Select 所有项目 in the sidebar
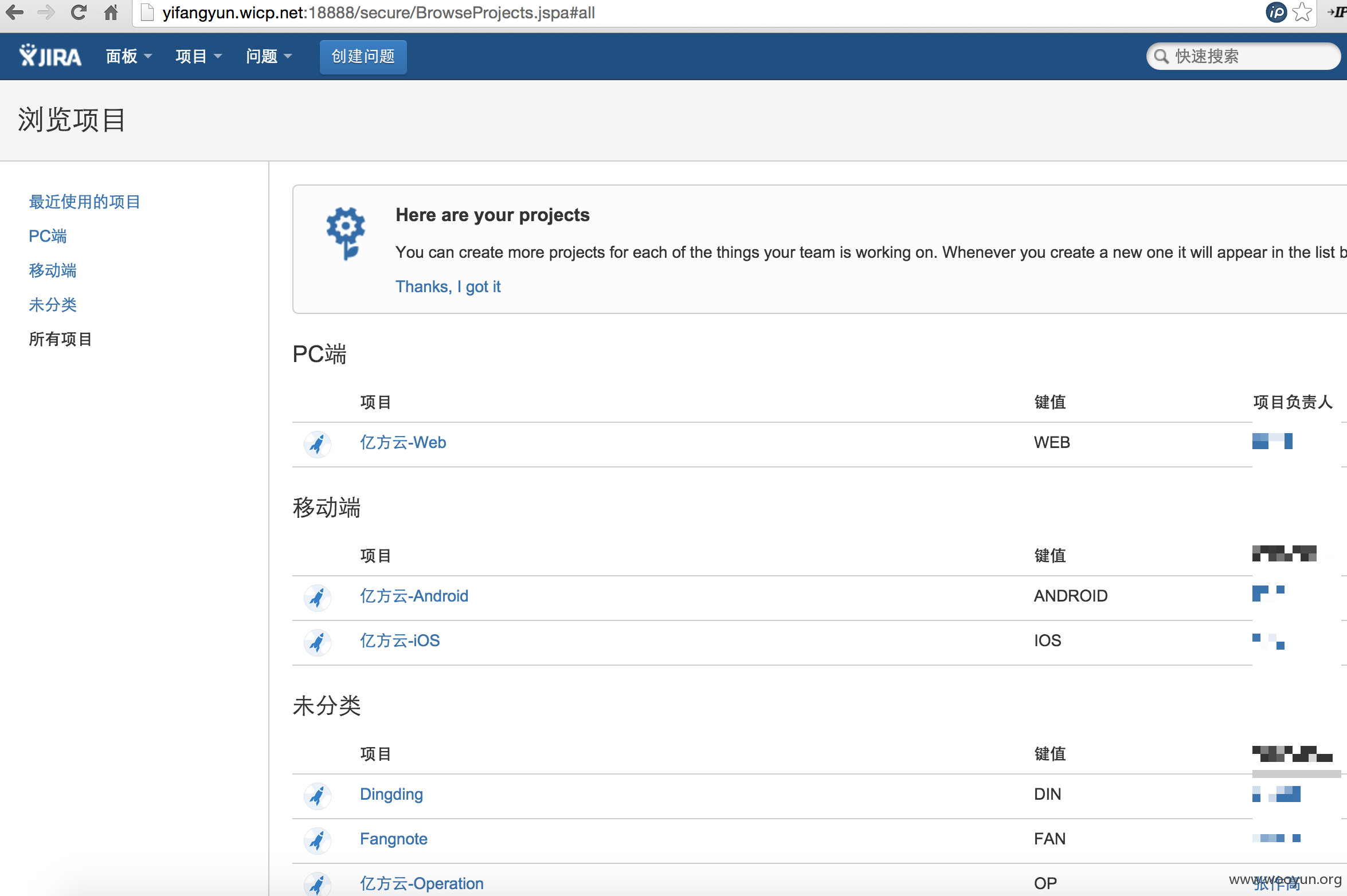Screen dimensions: 1347x896 pos(60,339)
